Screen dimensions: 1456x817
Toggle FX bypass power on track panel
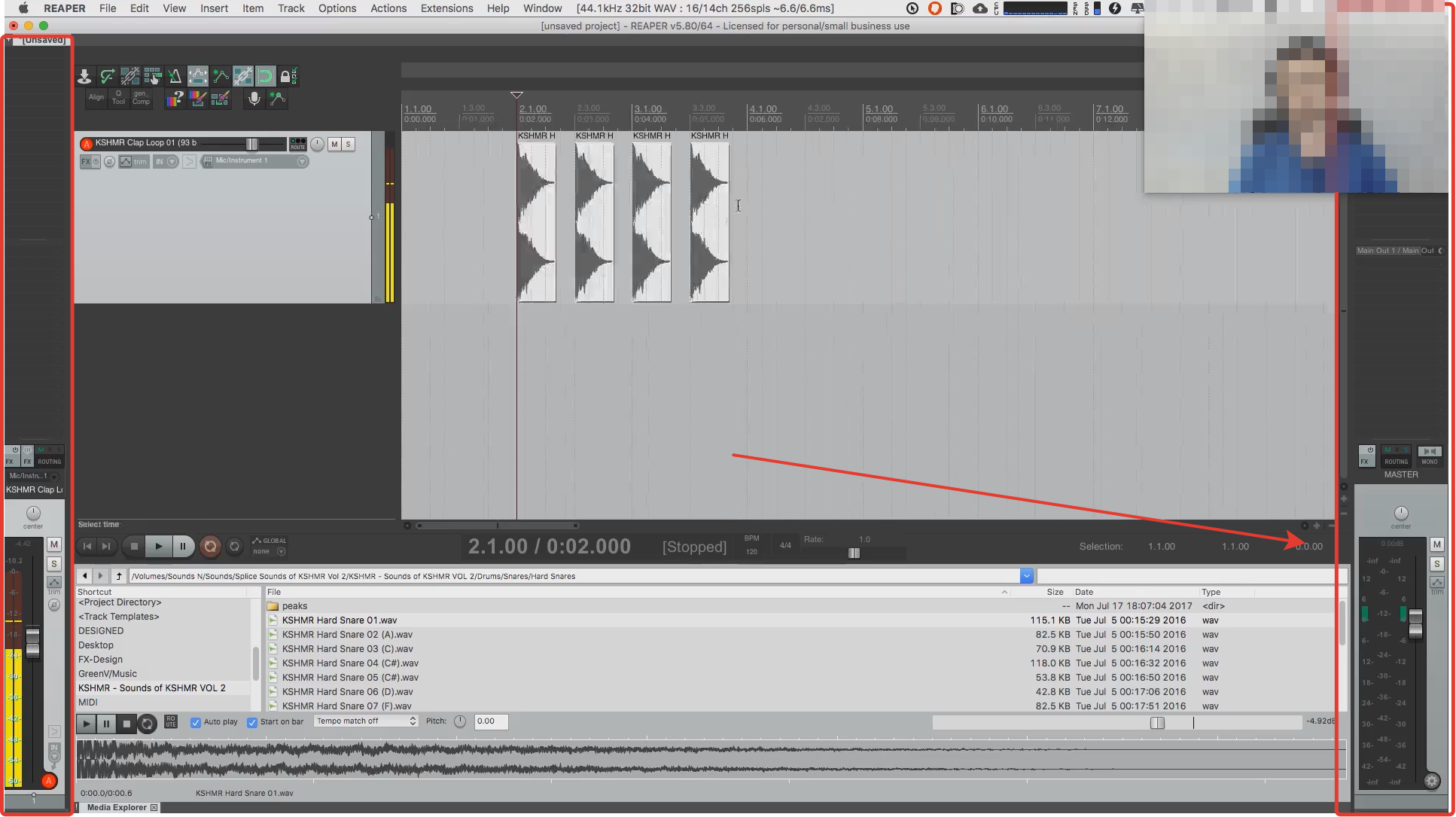click(x=96, y=162)
